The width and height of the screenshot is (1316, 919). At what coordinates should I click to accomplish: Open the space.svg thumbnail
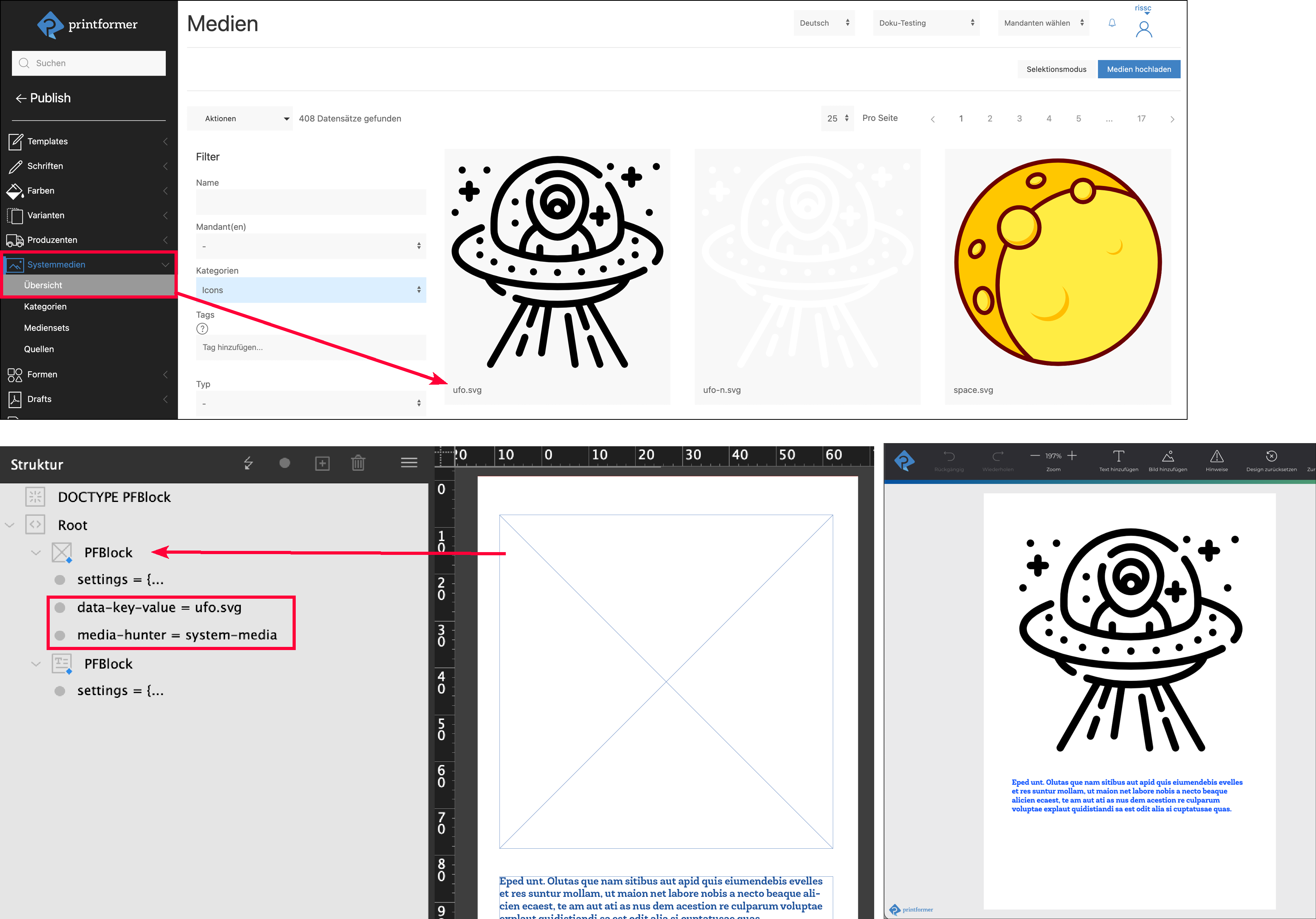[1057, 264]
